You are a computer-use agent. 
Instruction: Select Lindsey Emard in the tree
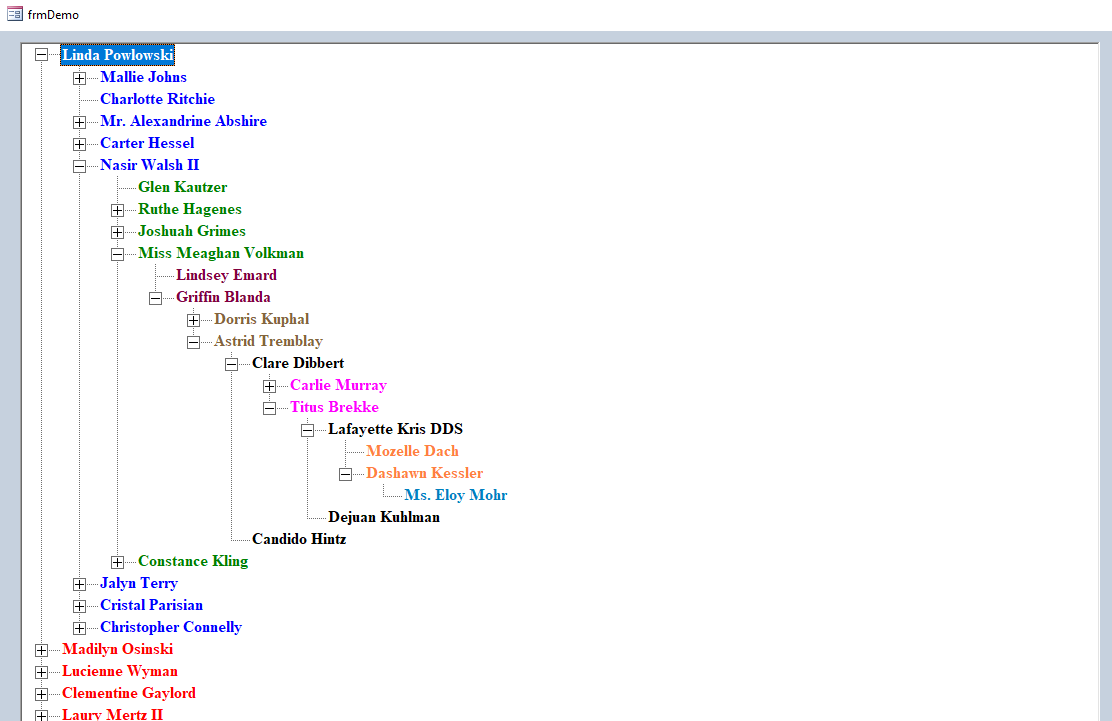226,274
